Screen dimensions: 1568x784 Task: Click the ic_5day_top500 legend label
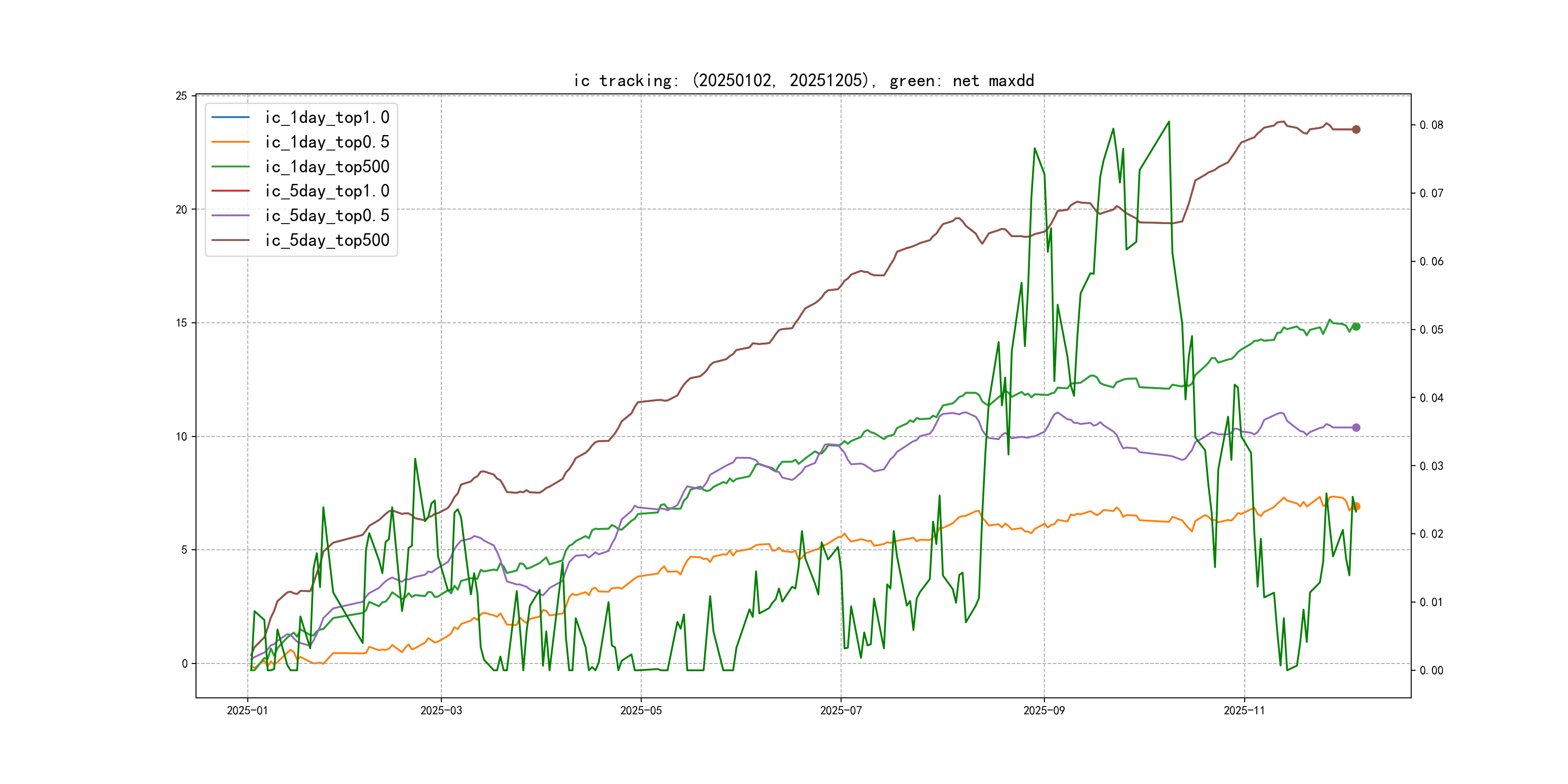pyautogui.click(x=327, y=241)
